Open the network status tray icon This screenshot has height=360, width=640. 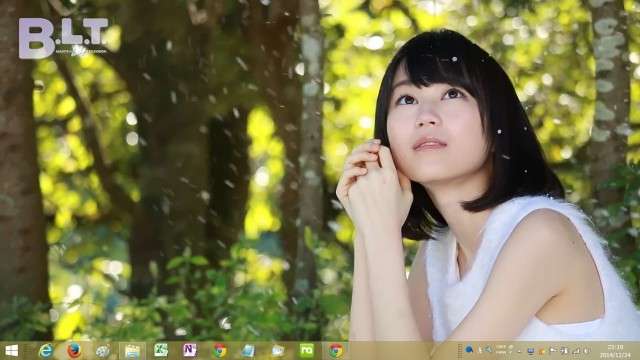point(576,351)
